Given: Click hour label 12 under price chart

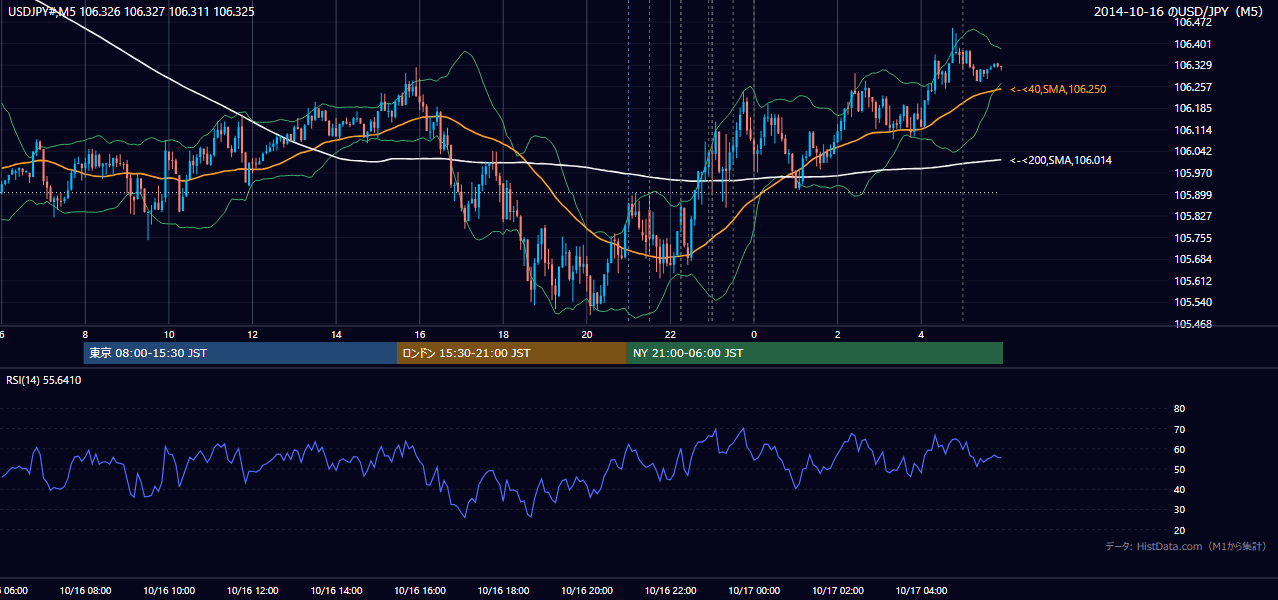Looking at the screenshot, I should pyautogui.click(x=252, y=334).
